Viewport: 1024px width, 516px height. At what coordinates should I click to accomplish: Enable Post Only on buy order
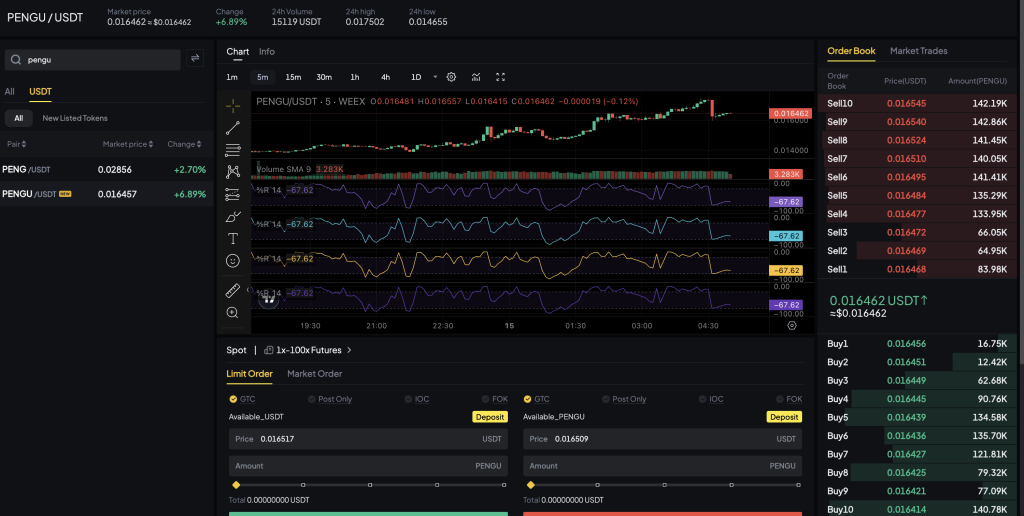pyautogui.click(x=310, y=399)
